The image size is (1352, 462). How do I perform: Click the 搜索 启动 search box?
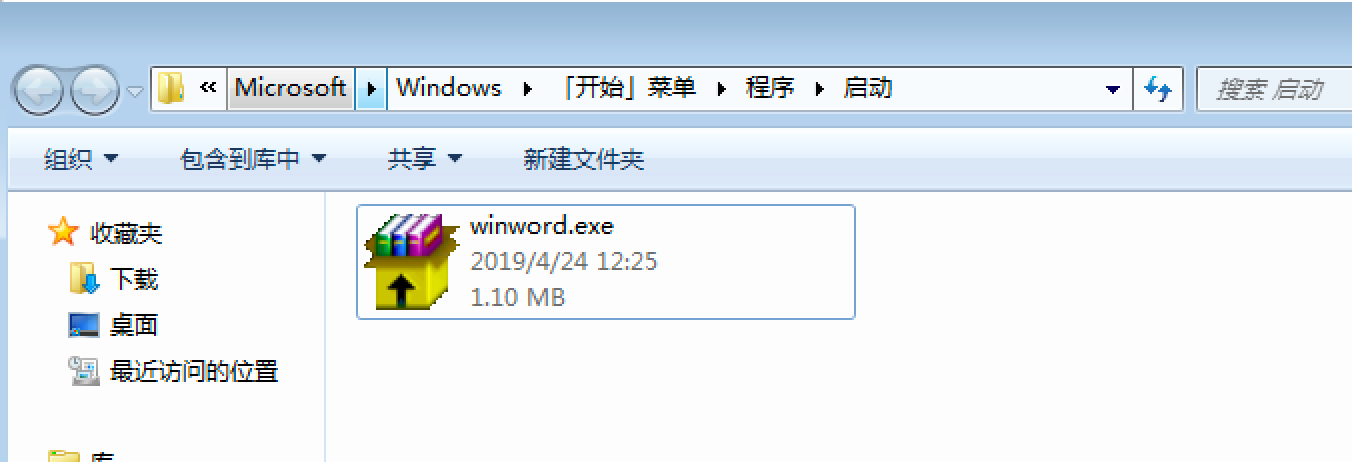click(x=1274, y=89)
